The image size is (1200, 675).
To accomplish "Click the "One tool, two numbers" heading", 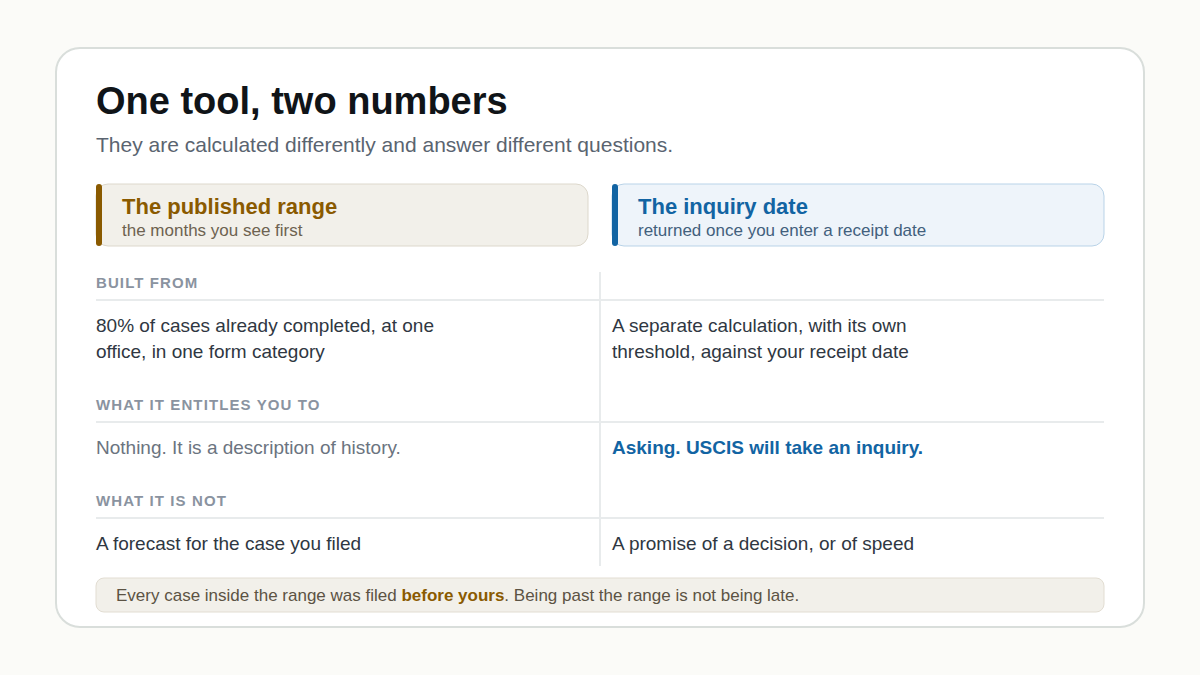I will [301, 102].
